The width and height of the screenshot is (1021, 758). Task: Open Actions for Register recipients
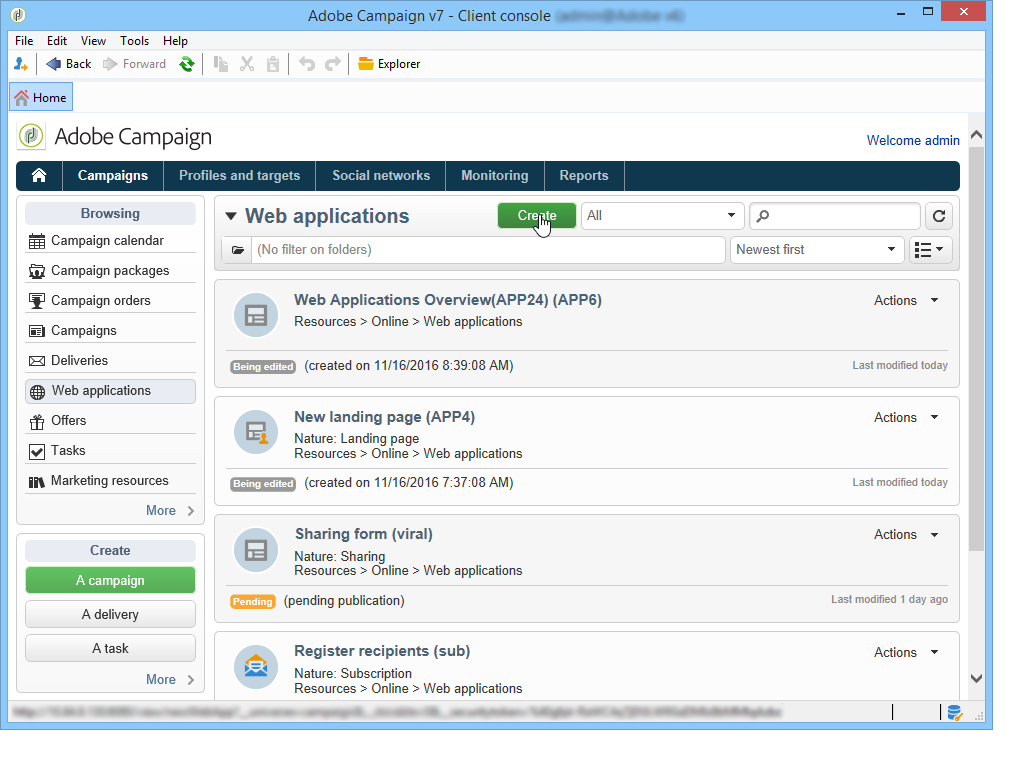(x=906, y=653)
